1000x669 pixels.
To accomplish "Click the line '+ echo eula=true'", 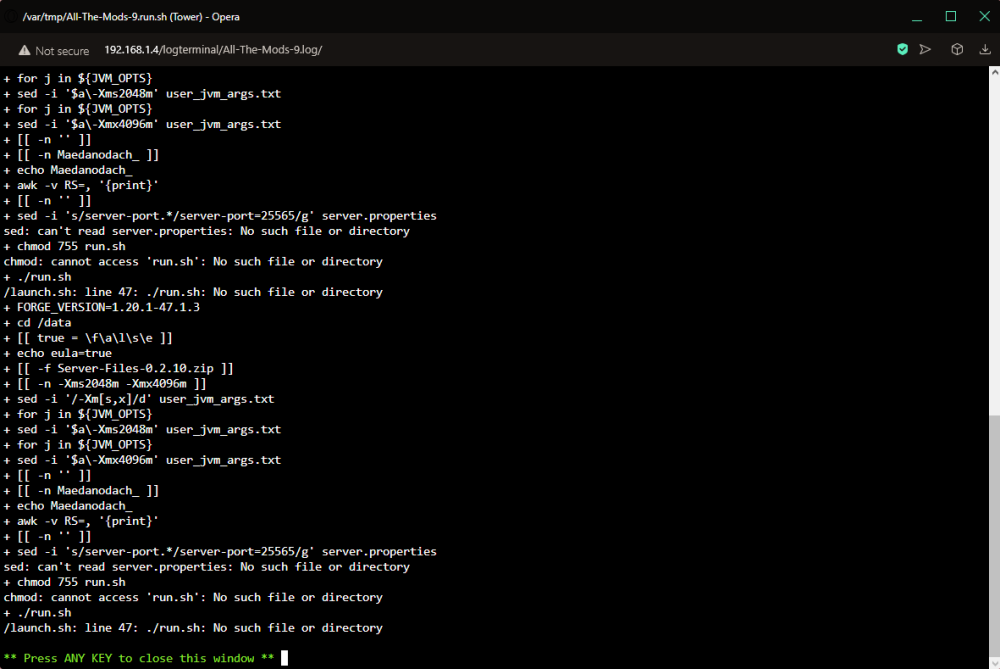I will tap(57, 353).
